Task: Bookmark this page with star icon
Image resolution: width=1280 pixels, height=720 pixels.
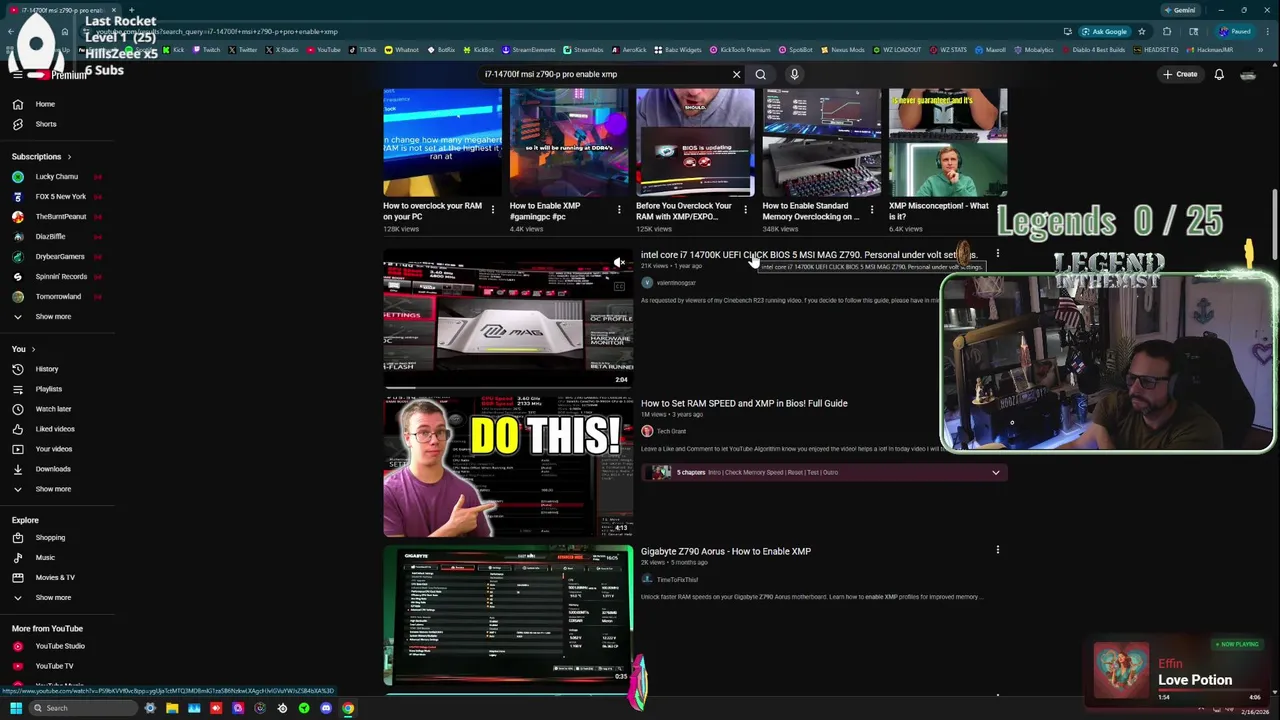Action: tap(1141, 31)
